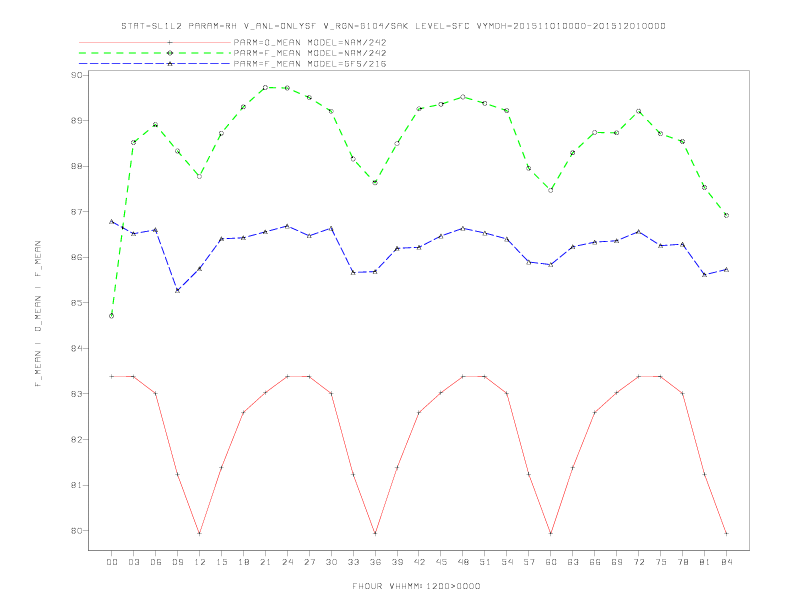Click x-axis tick label 51

click(x=485, y=562)
